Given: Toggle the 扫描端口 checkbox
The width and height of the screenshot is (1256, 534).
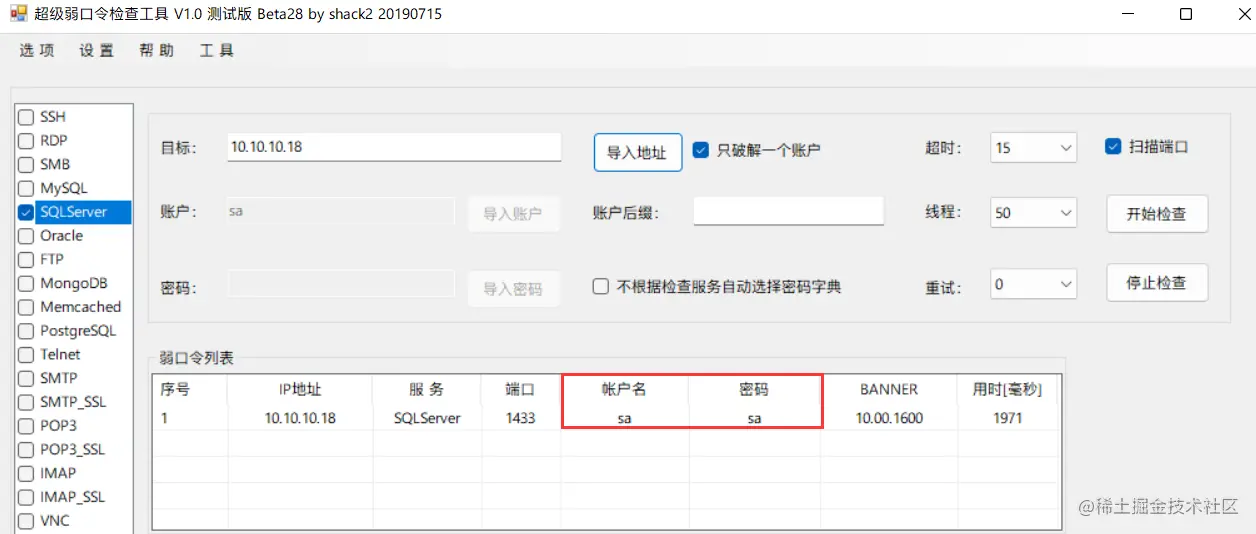Looking at the screenshot, I should [1113, 146].
